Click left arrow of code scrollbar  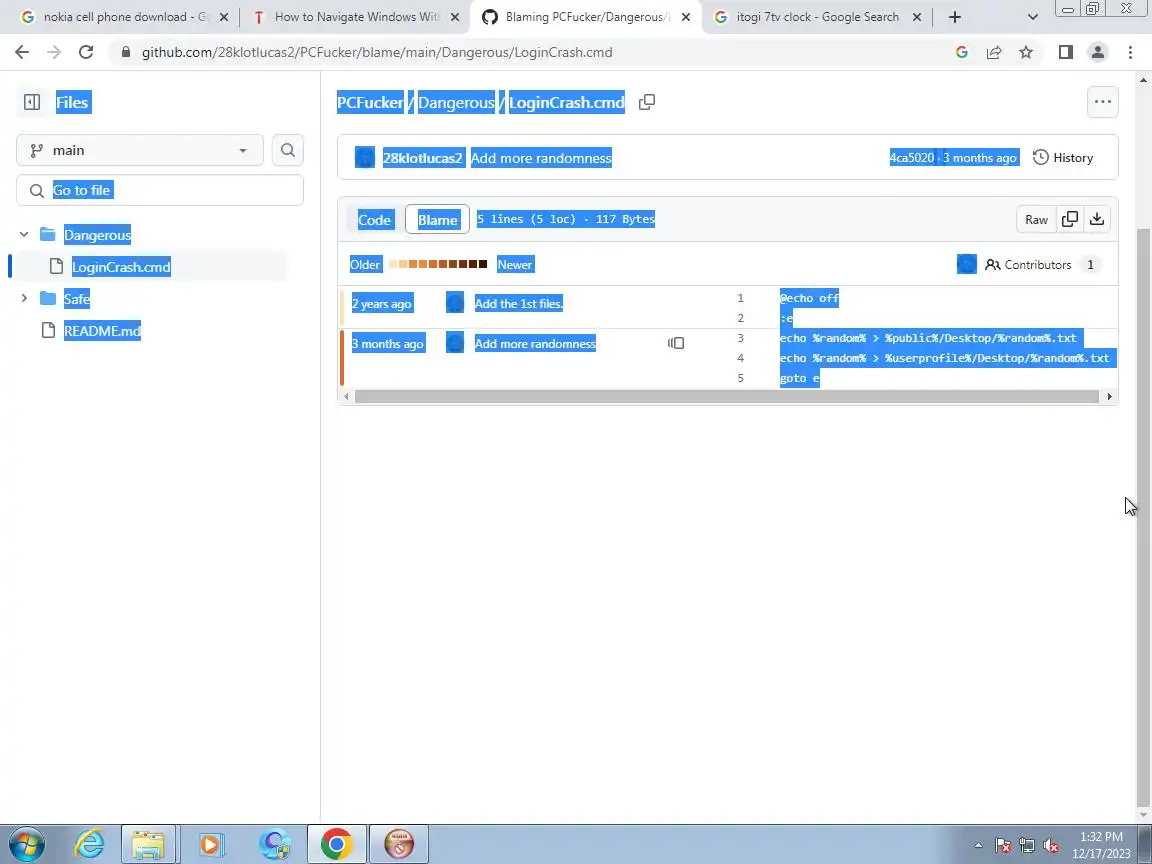coord(345,397)
